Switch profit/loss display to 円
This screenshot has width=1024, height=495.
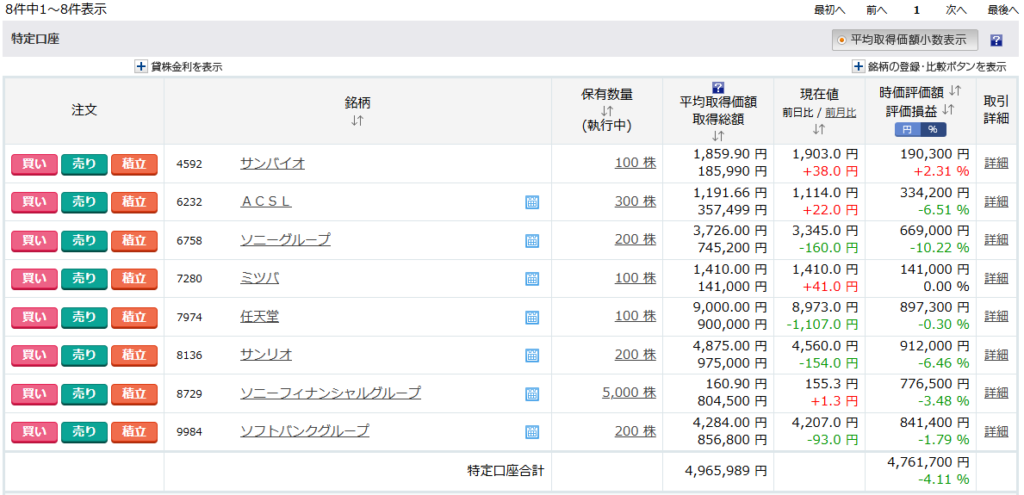[907, 129]
